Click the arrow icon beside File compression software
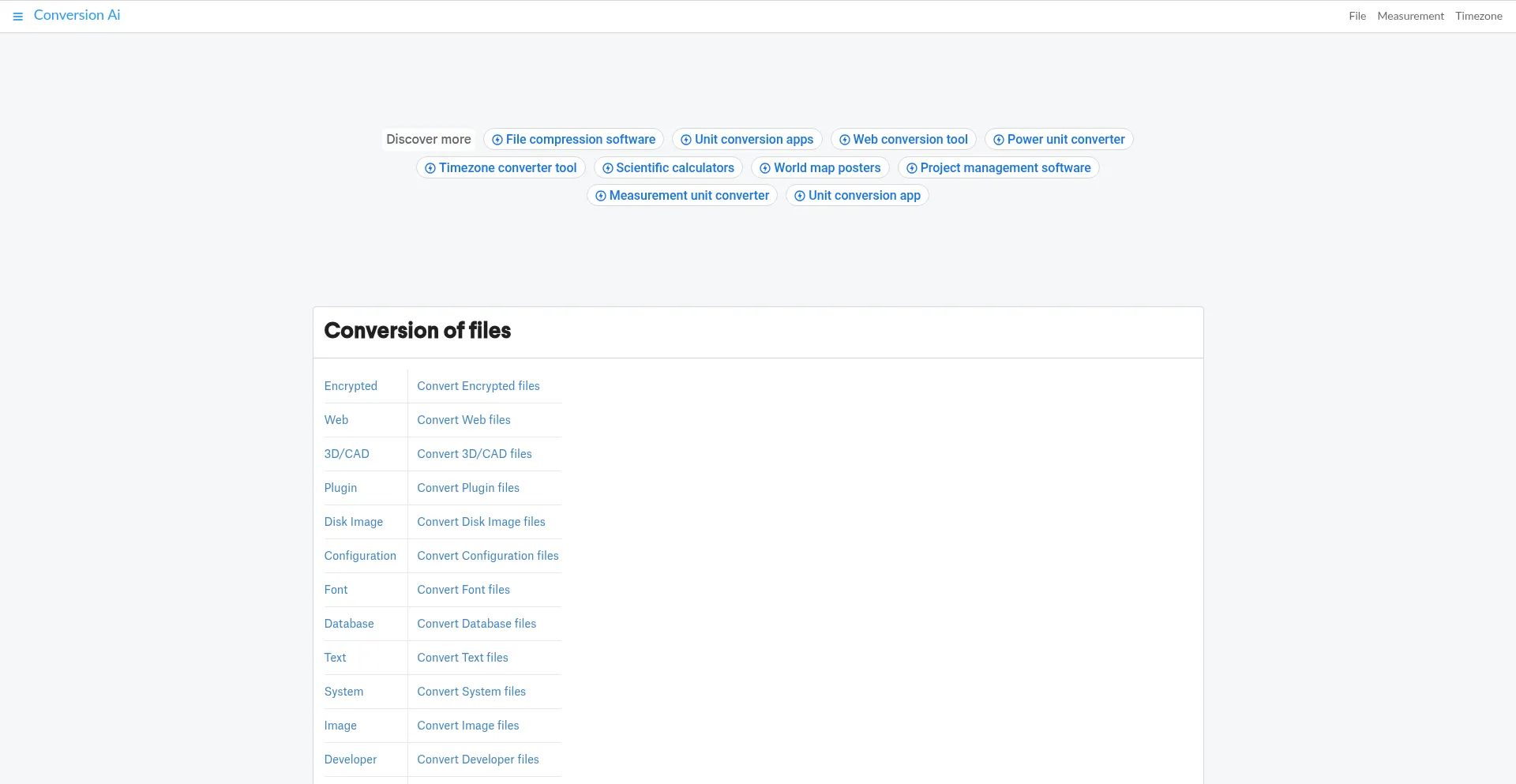1516x784 pixels. pyautogui.click(x=497, y=140)
